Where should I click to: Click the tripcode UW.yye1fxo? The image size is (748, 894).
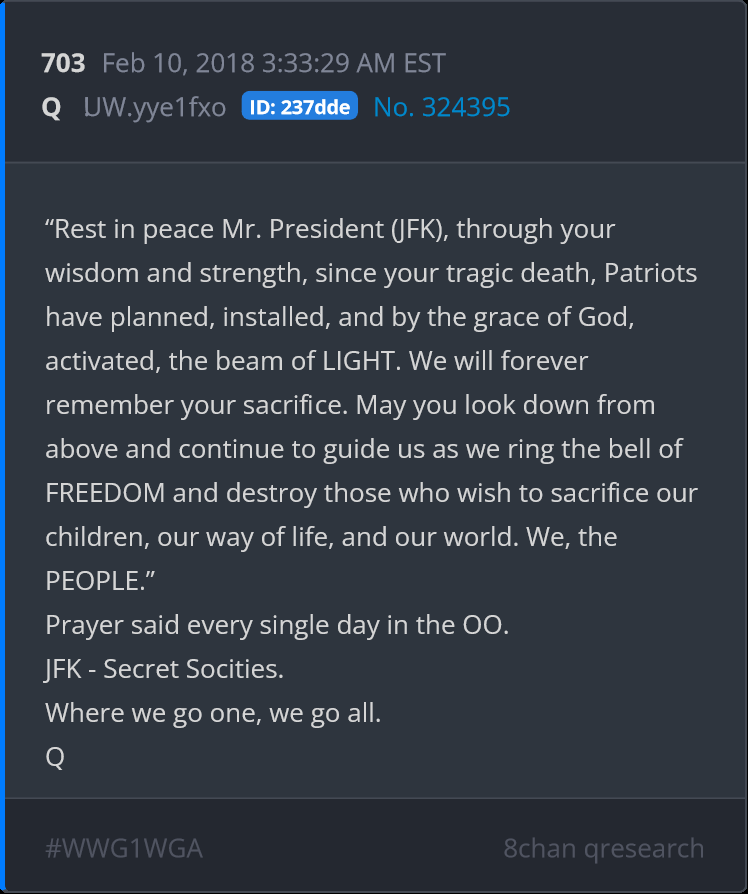154,107
